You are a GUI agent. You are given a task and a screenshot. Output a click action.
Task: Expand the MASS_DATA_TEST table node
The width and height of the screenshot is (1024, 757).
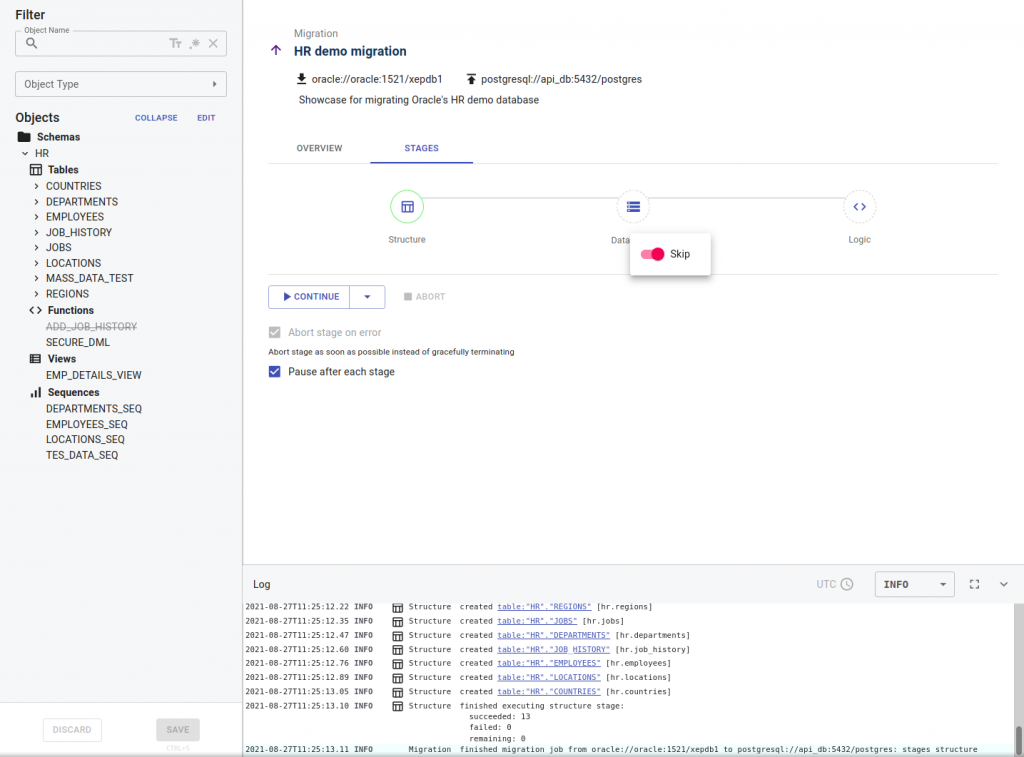point(37,278)
